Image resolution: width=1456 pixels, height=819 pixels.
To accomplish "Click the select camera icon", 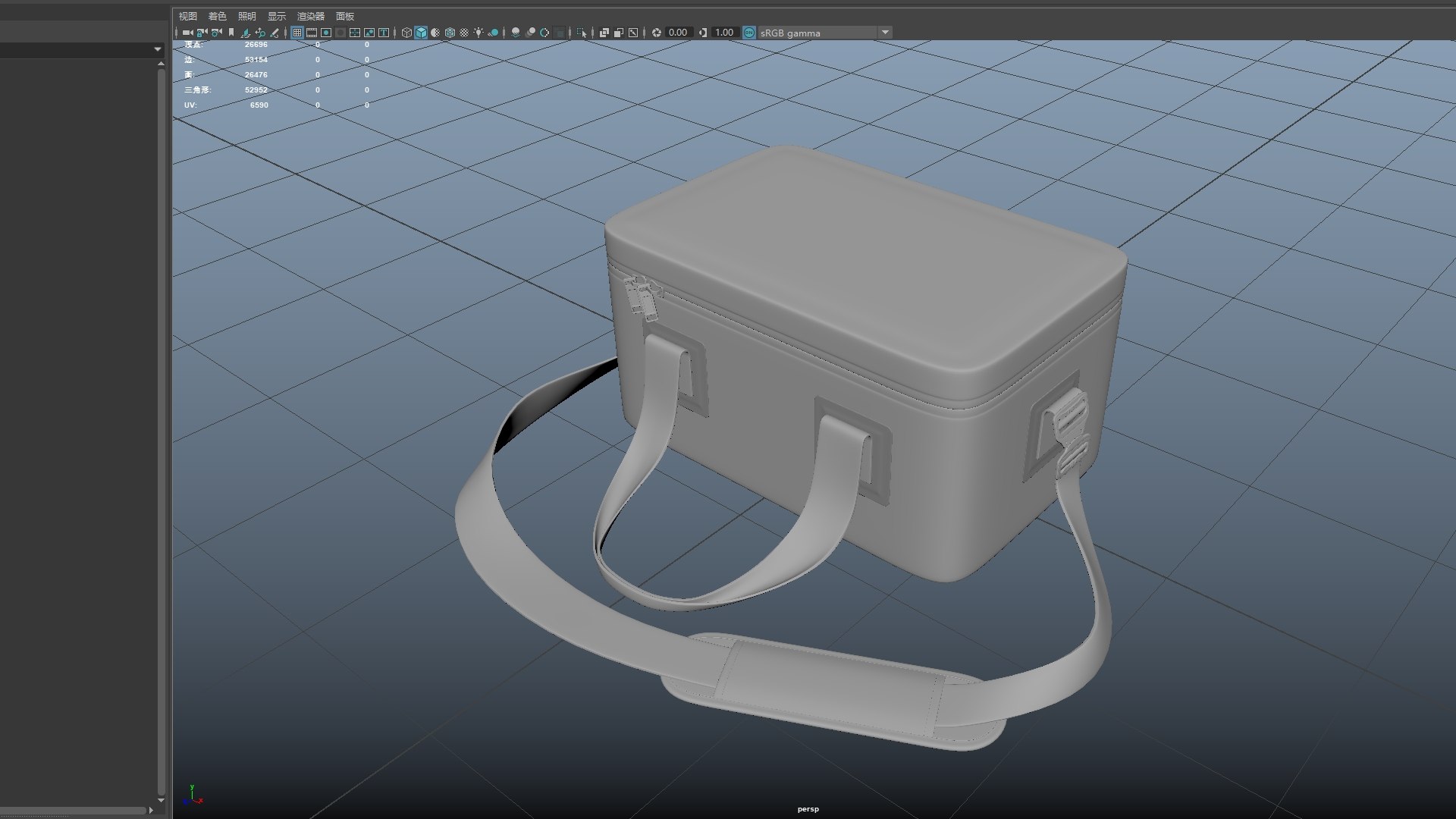I will pos(187,33).
